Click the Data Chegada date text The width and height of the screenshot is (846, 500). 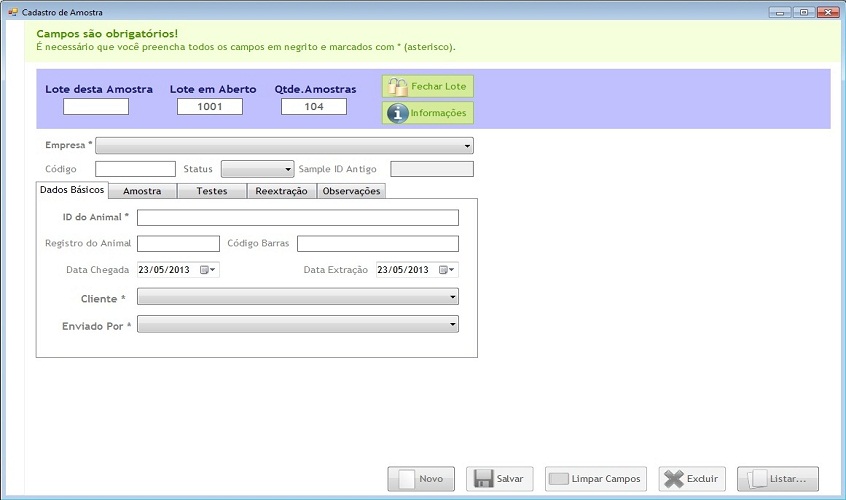click(164, 270)
